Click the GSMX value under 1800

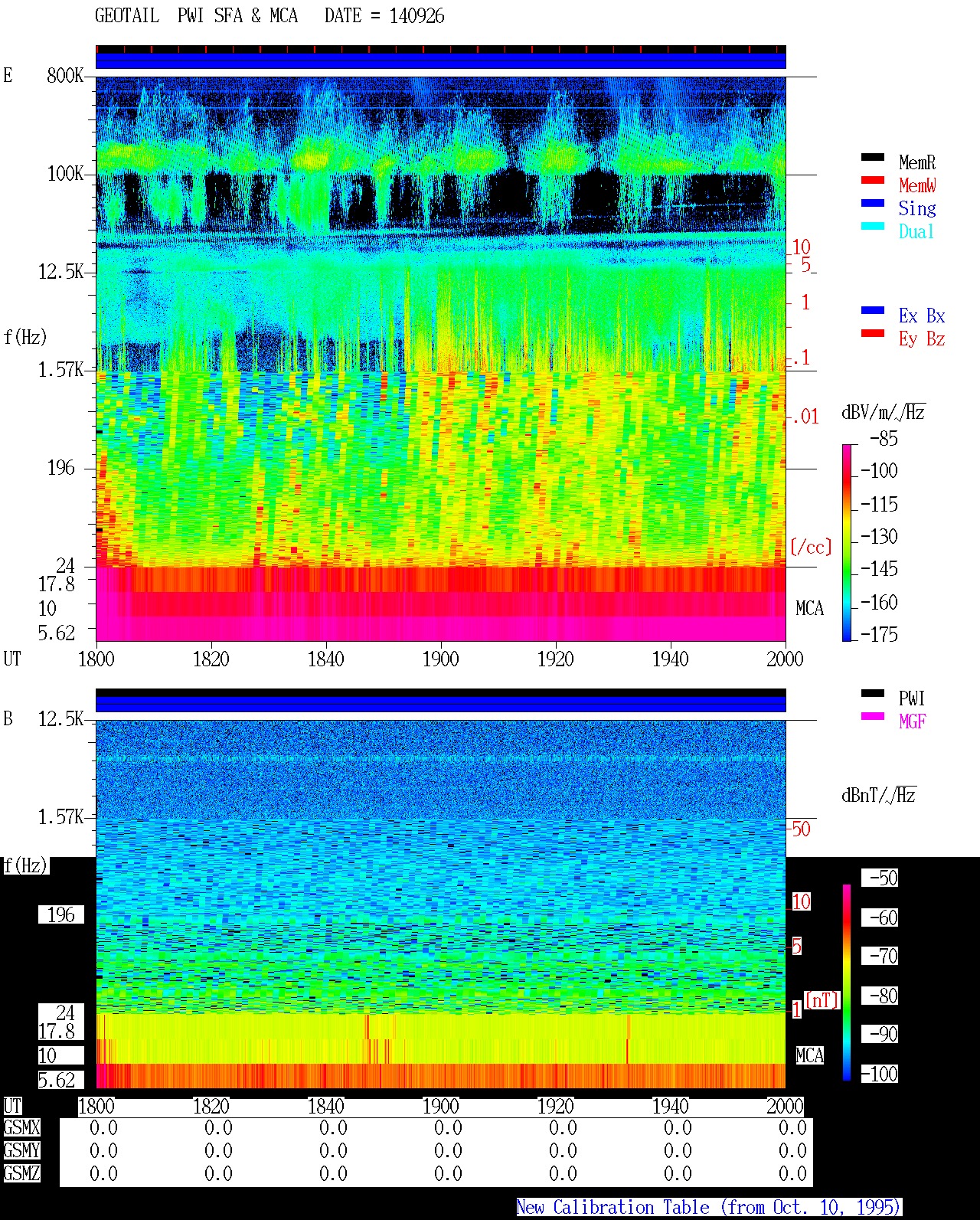[x=103, y=1127]
